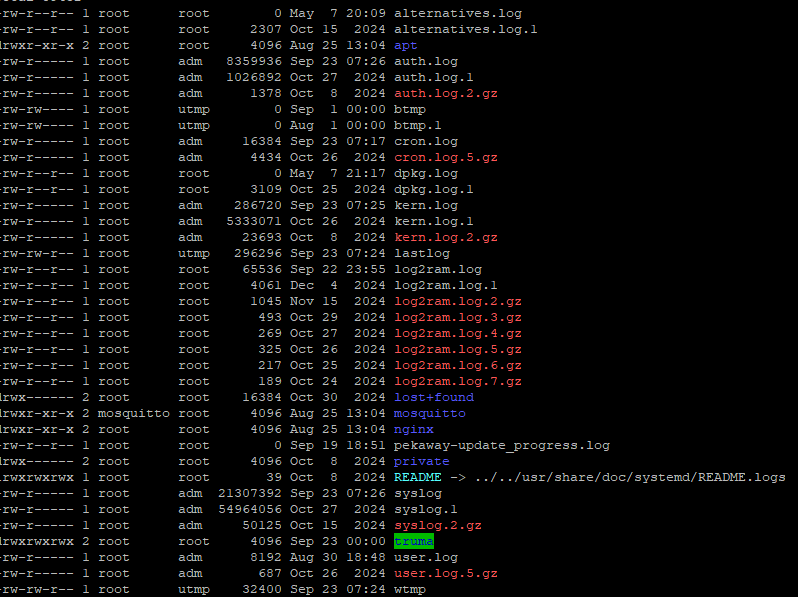Click the blue apt directory name
This screenshot has width=798, height=597.
tap(405, 45)
